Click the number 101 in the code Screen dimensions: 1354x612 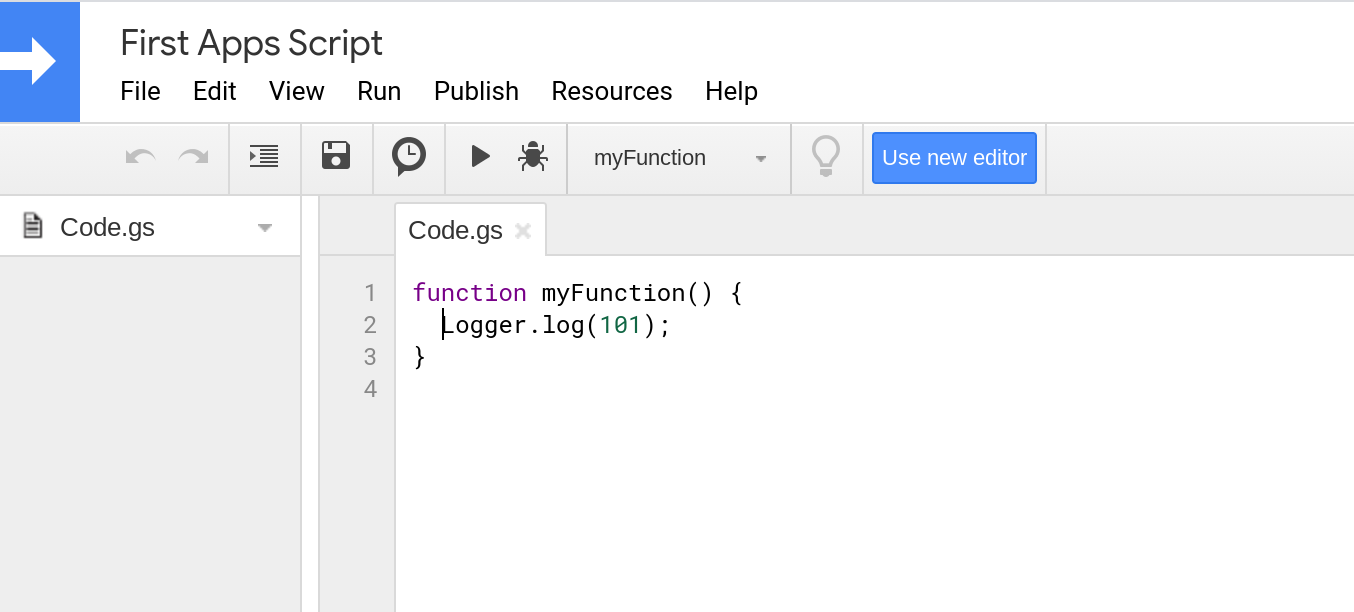tap(620, 325)
